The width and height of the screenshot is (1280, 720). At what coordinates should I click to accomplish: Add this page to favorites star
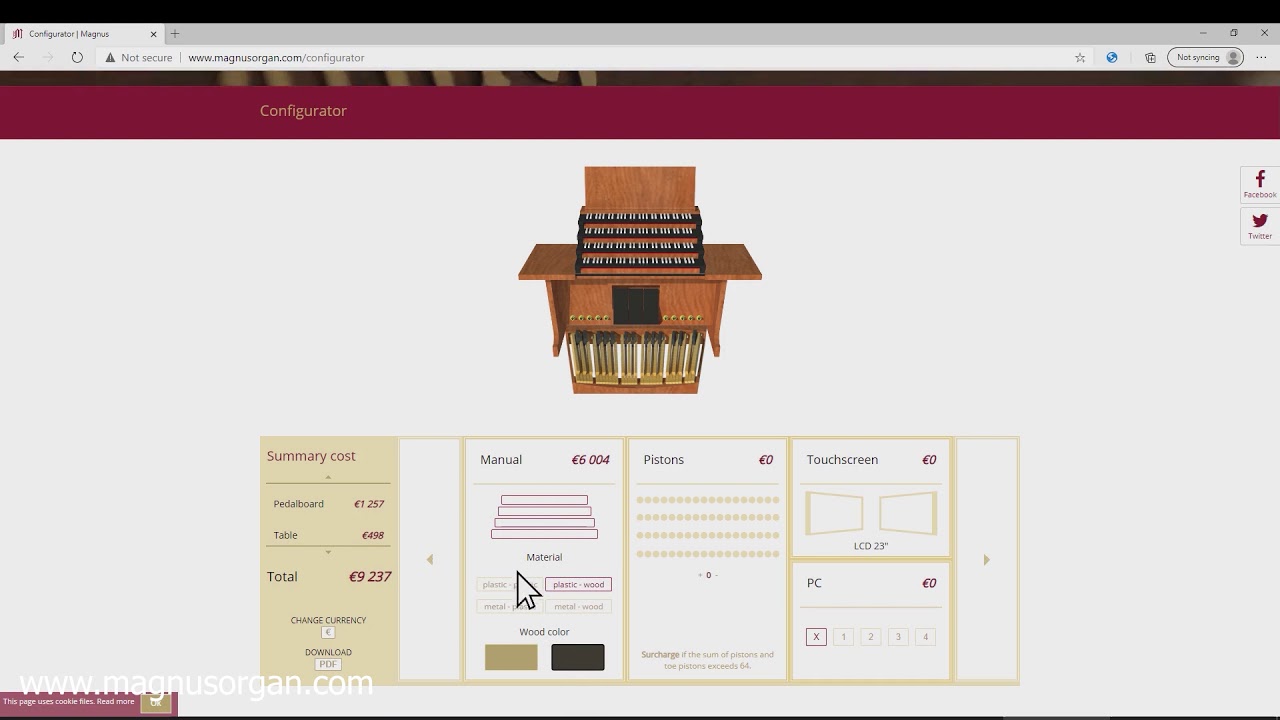click(x=1080, y=57)
